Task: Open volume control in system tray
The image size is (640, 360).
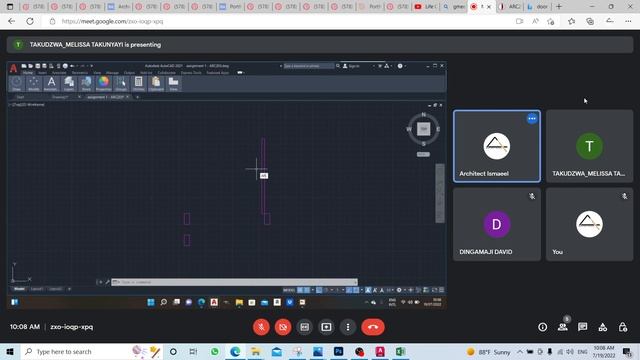Action: click(x=570, y=351)
